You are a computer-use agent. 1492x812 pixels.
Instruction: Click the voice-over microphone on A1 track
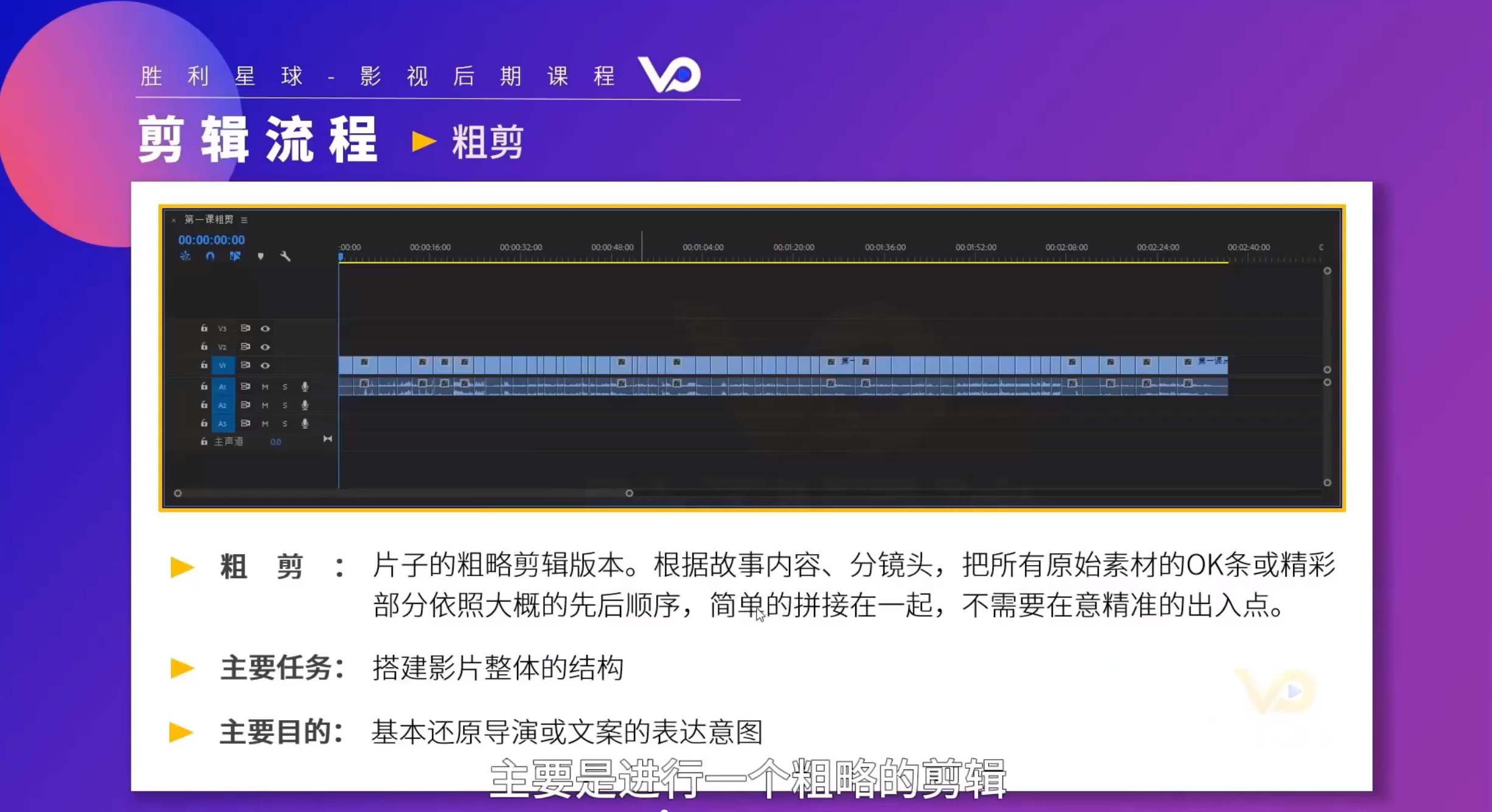[305, 386]
